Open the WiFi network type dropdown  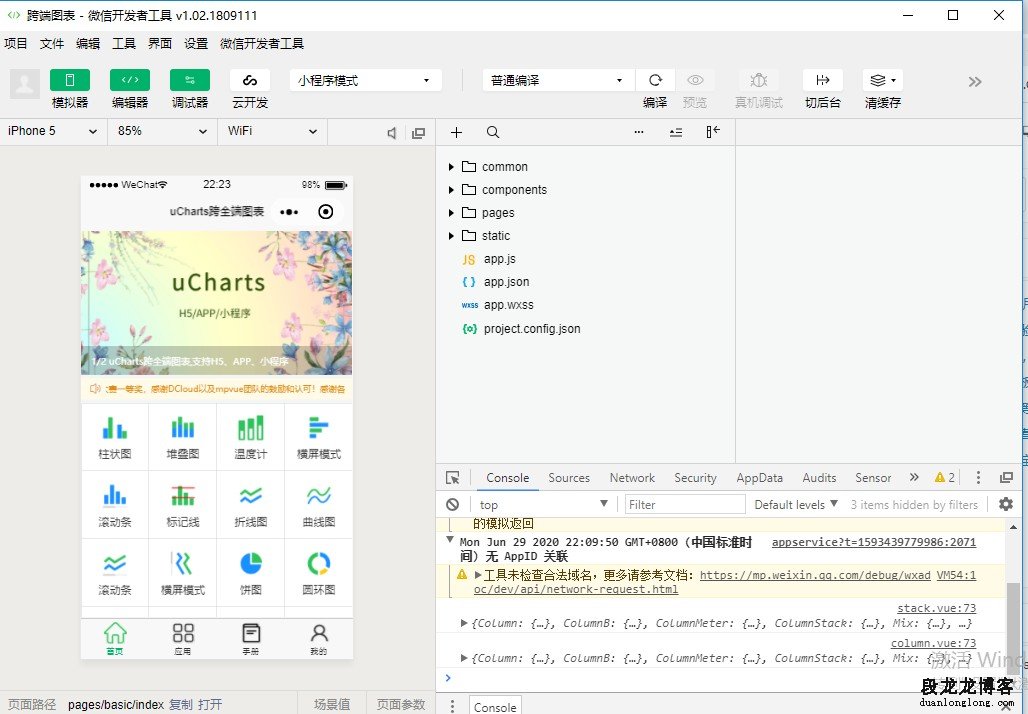point(272,131)
